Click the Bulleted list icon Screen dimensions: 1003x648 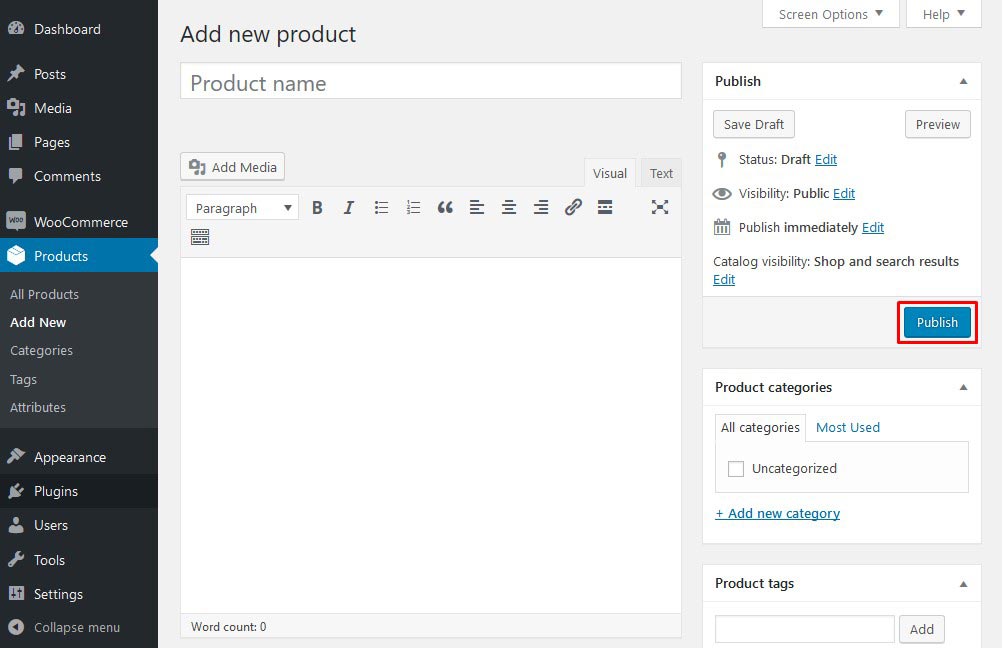(381, 207)
